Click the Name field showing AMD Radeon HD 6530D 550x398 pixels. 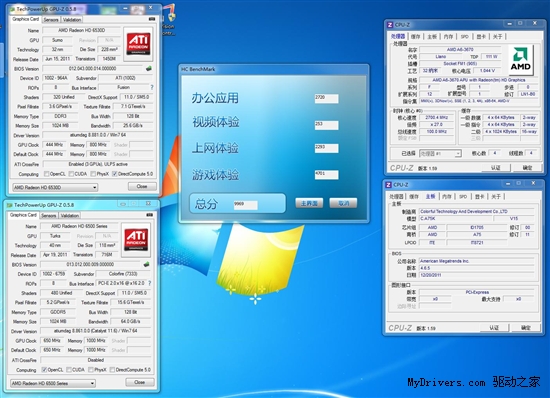pos(81,31)
